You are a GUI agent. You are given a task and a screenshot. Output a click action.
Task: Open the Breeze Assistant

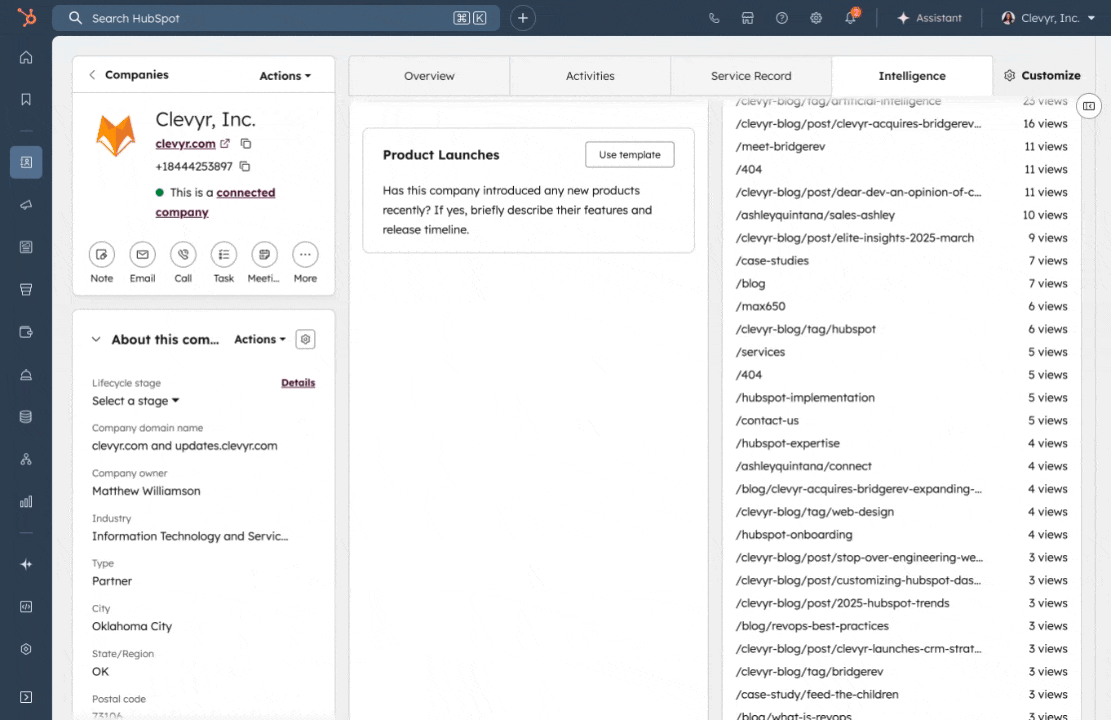pos(930,18)
